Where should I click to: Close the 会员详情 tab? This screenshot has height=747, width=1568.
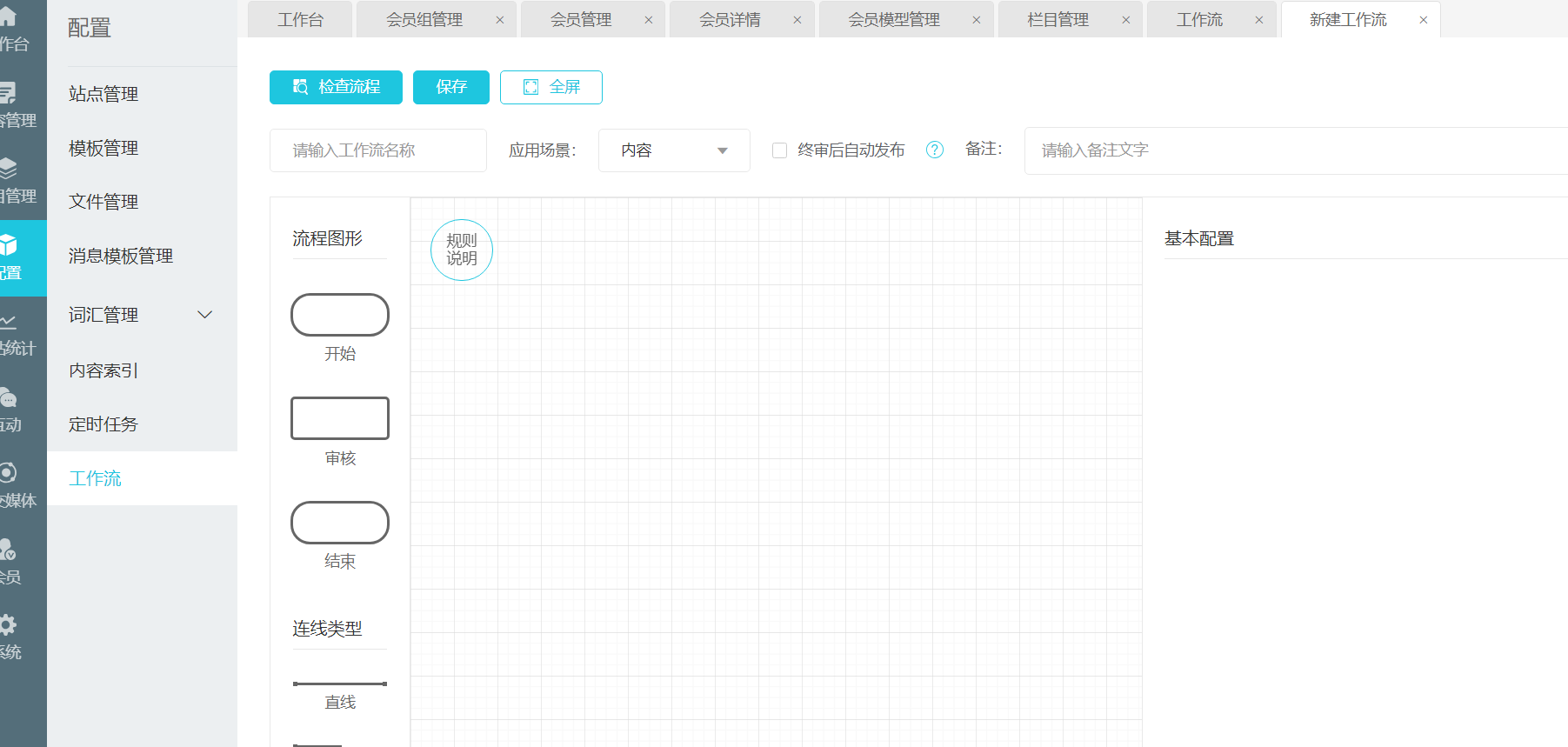click(x=797, y=20)
